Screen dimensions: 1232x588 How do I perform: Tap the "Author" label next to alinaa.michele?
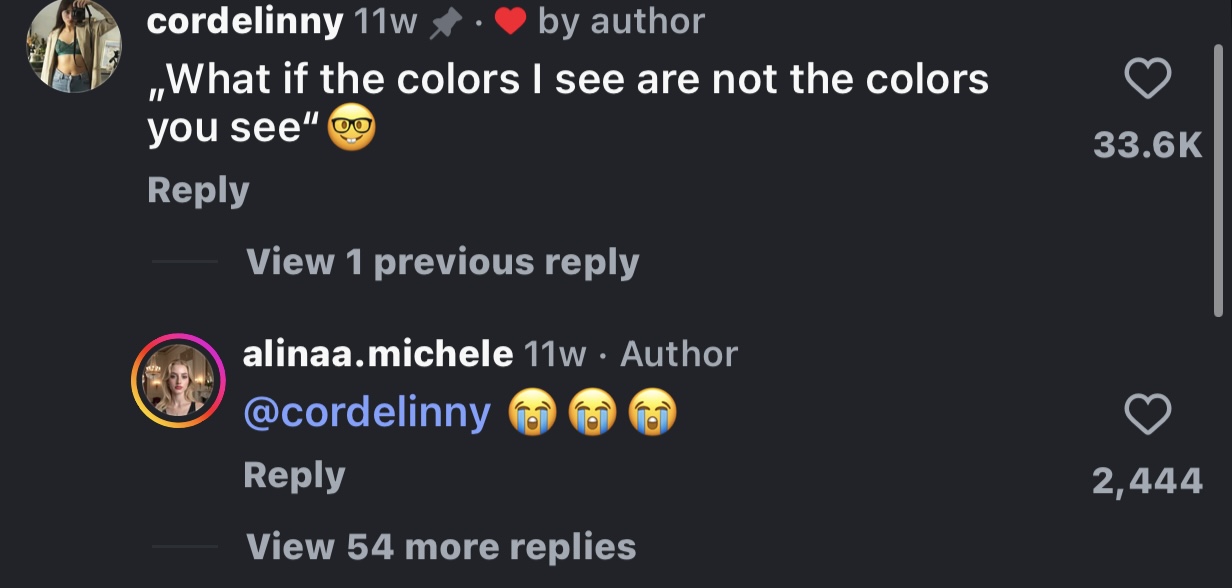coord(679,353)
